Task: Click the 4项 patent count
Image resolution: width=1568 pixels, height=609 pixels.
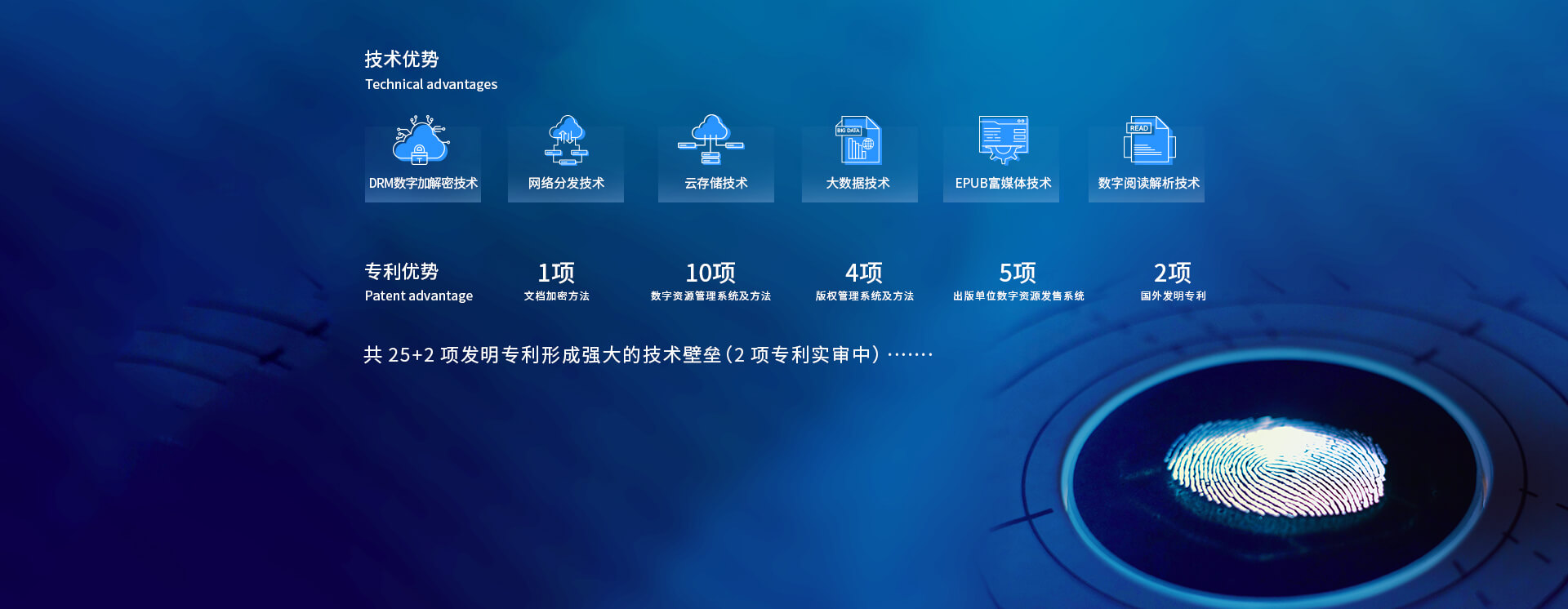Action: 864,273
